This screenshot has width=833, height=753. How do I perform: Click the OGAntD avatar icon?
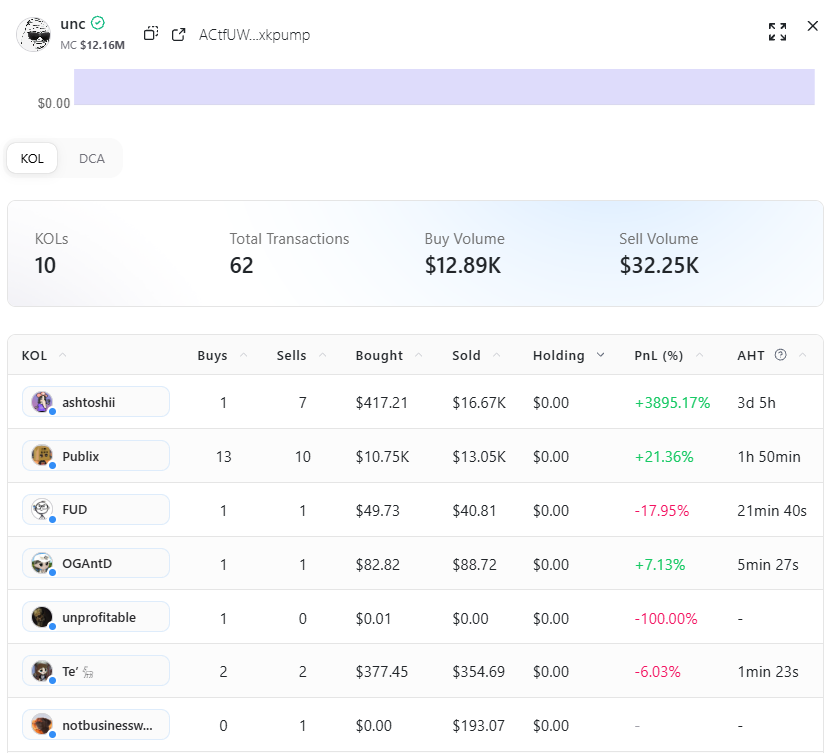[x=42, y=564]
